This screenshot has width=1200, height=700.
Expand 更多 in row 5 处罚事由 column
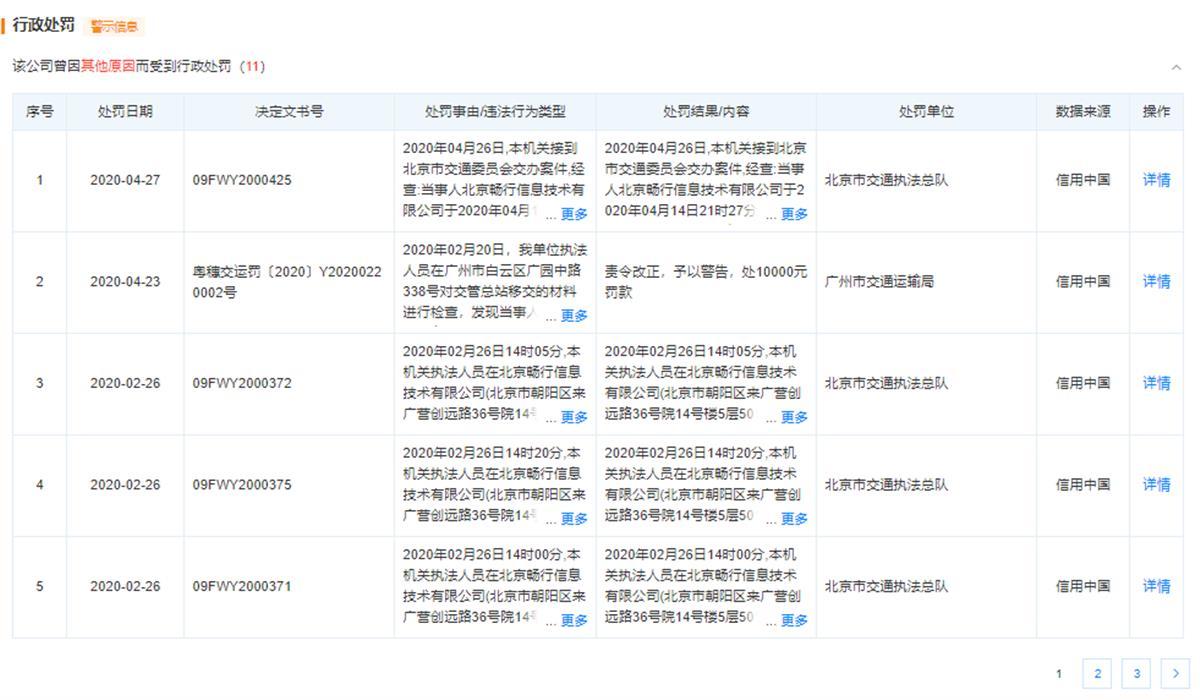(x=574, y=620)
